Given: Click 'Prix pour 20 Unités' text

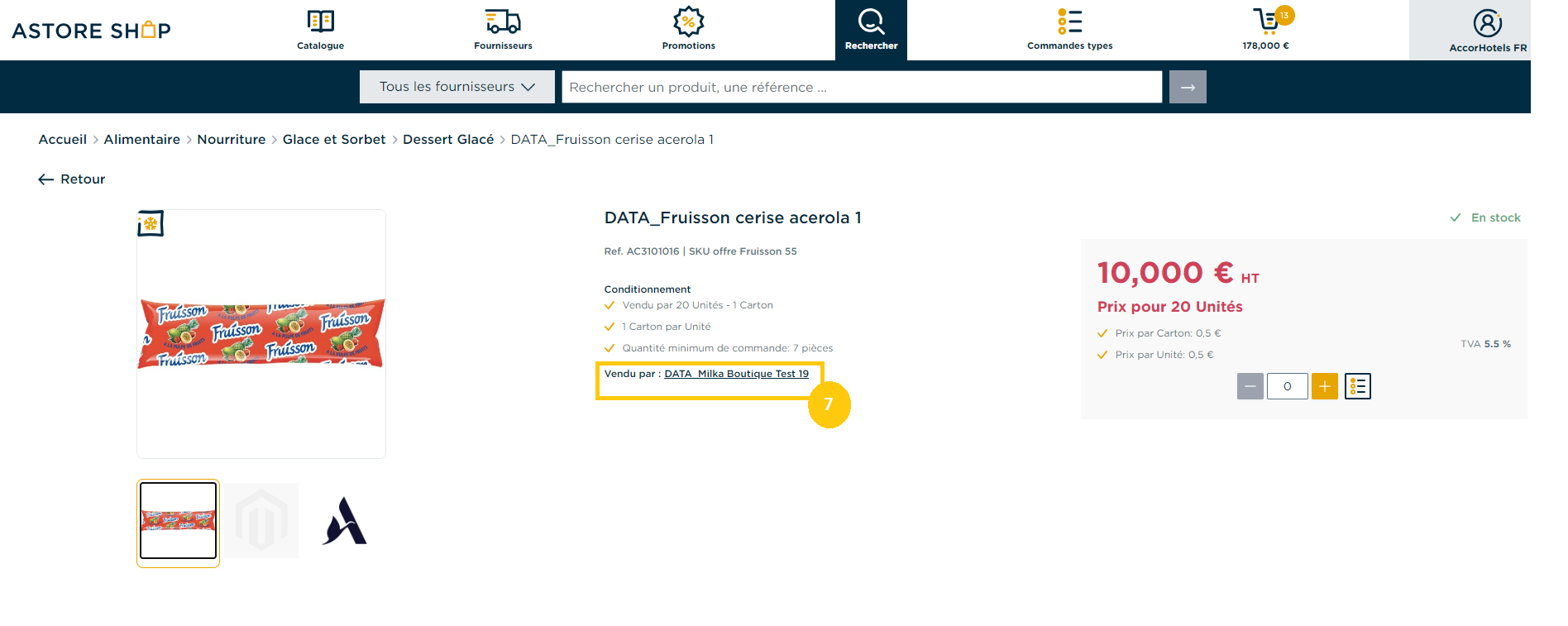Looking at the screenshot, I should tap(1170, 307).
